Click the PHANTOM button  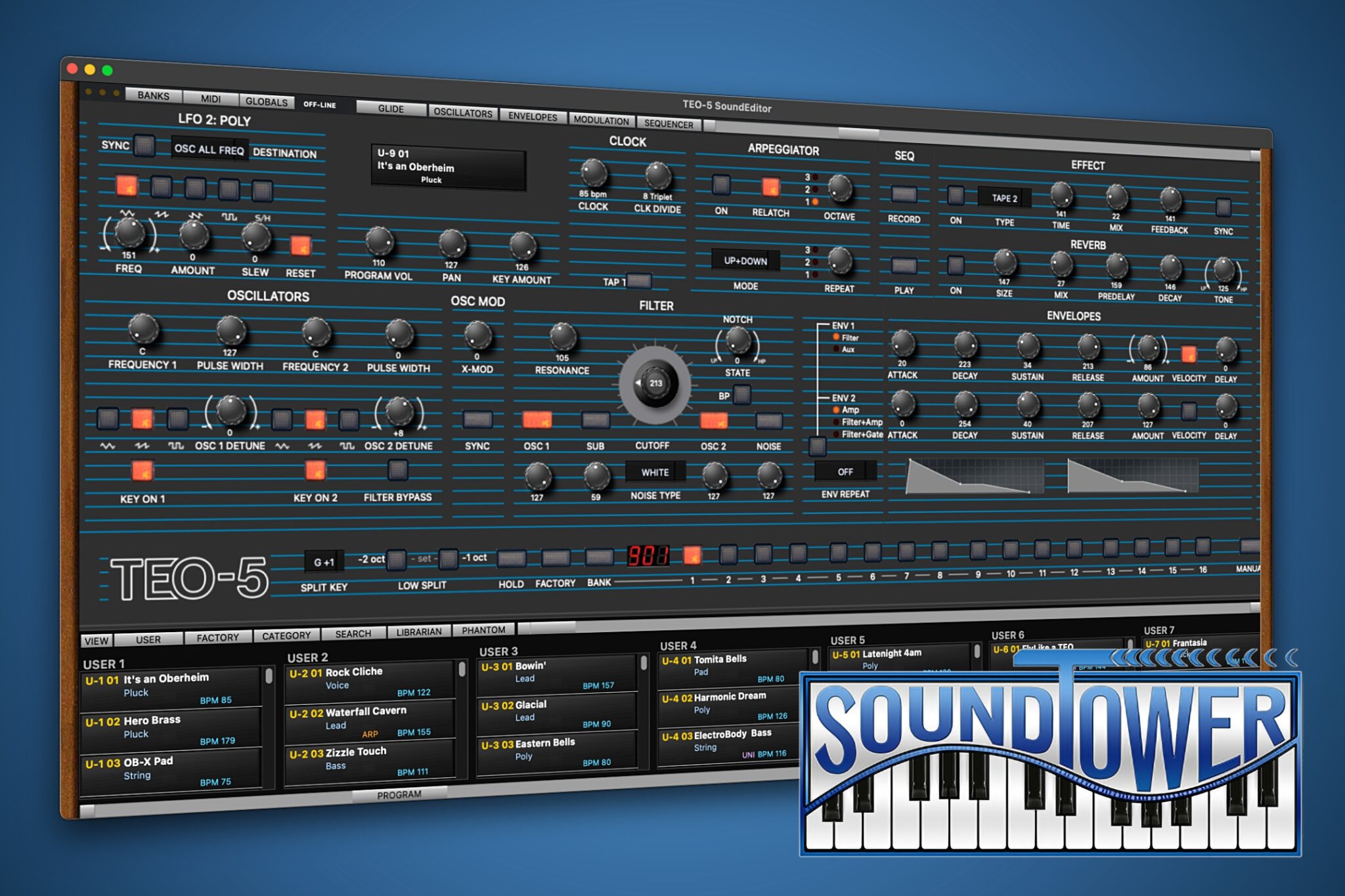coord(483,629)
